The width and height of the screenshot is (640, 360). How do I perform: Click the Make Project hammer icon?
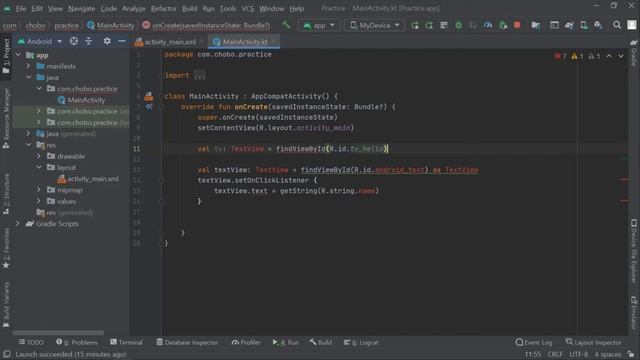click(286, 25)
